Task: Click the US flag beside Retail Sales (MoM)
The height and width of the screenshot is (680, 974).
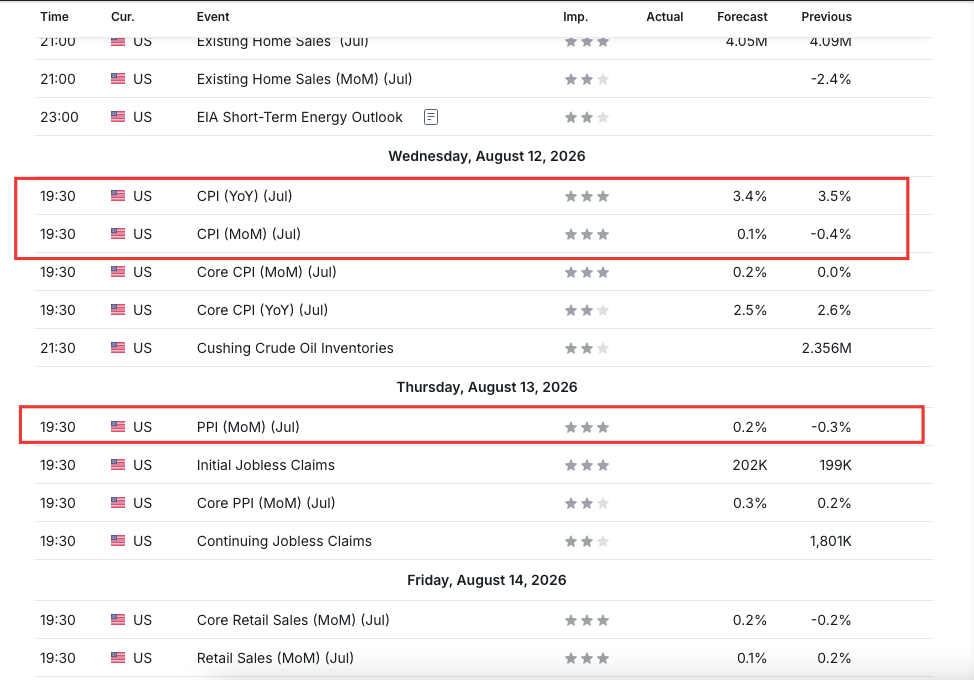Action: [x=118, y=658]
